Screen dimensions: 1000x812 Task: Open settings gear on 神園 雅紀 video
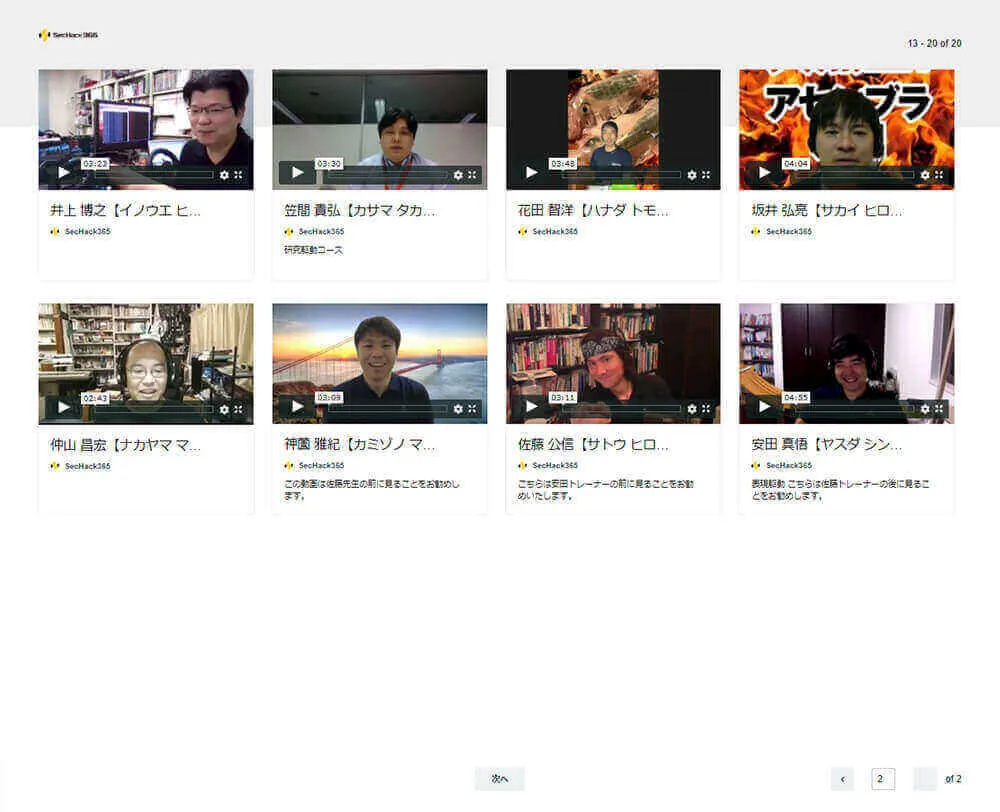(458, 409)
